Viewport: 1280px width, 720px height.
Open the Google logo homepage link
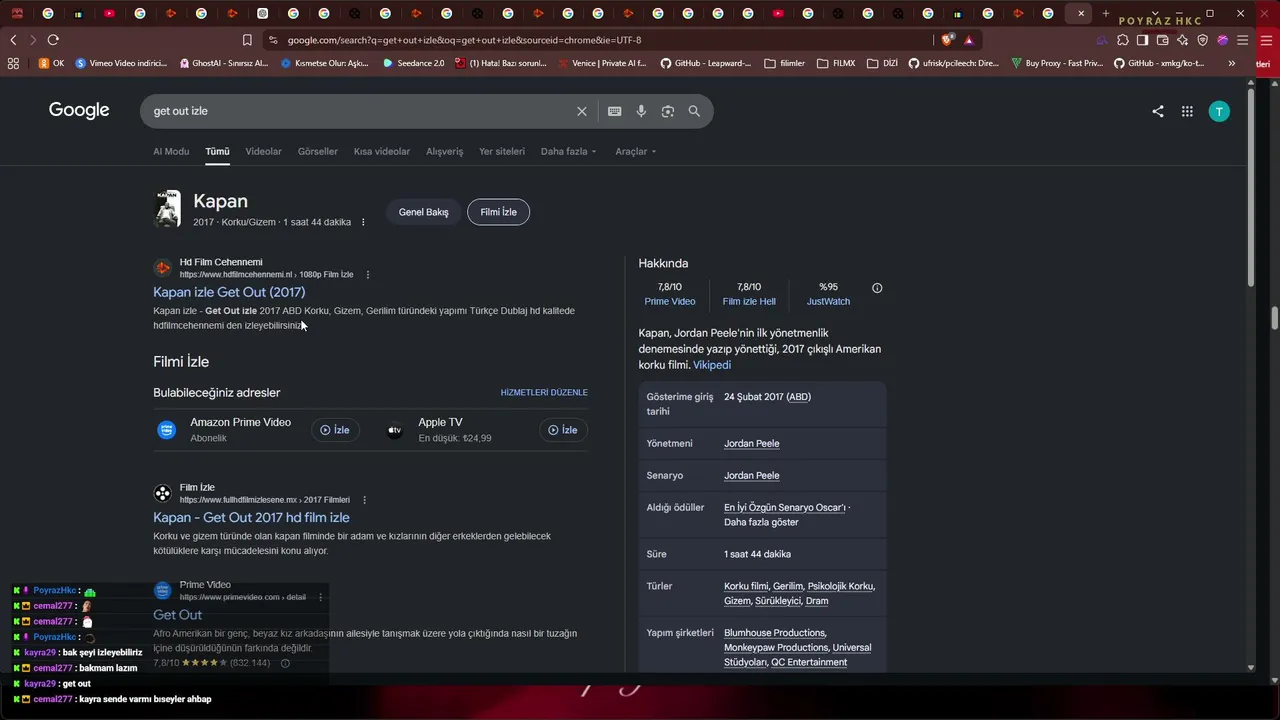click(x=79, y=110)
